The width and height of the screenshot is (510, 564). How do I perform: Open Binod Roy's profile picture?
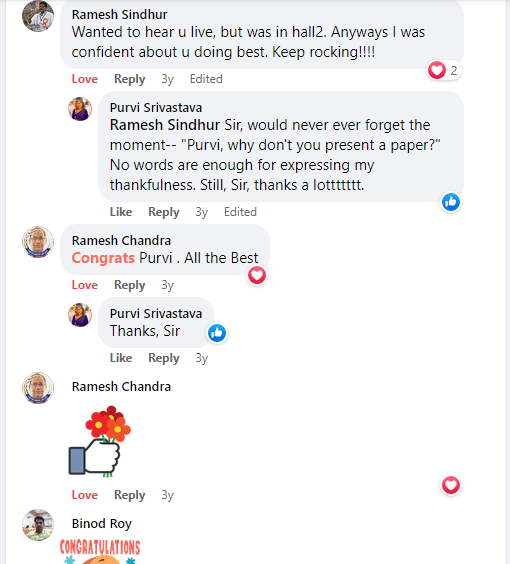pos(38,525)
